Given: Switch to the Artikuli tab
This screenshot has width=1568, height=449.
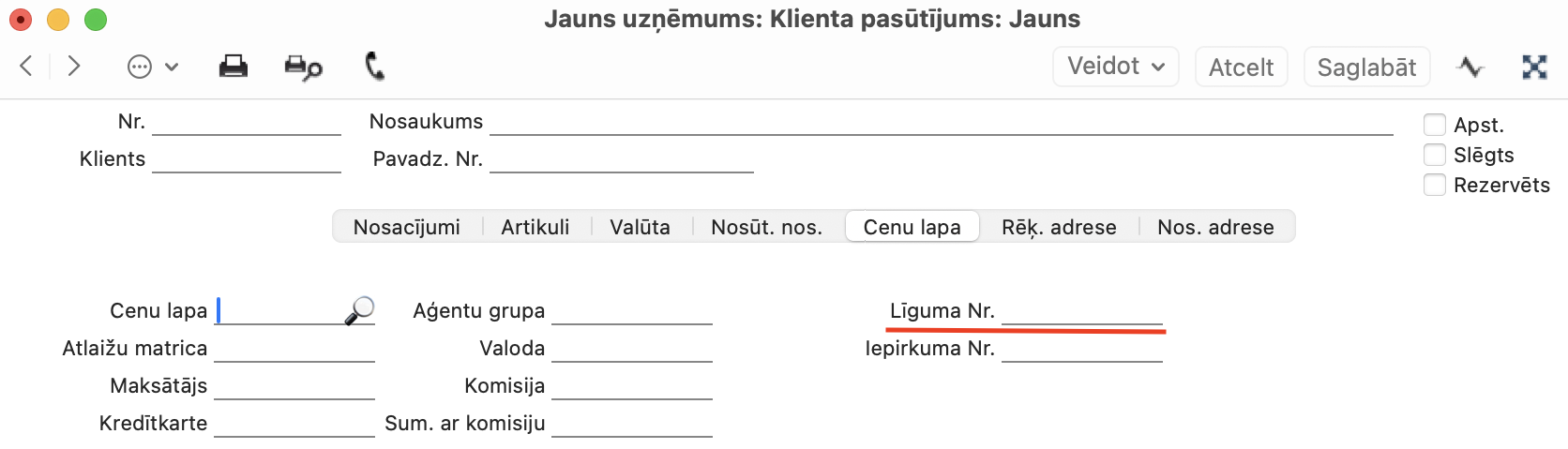Looking at the screenshot, I should pos(535,227).
